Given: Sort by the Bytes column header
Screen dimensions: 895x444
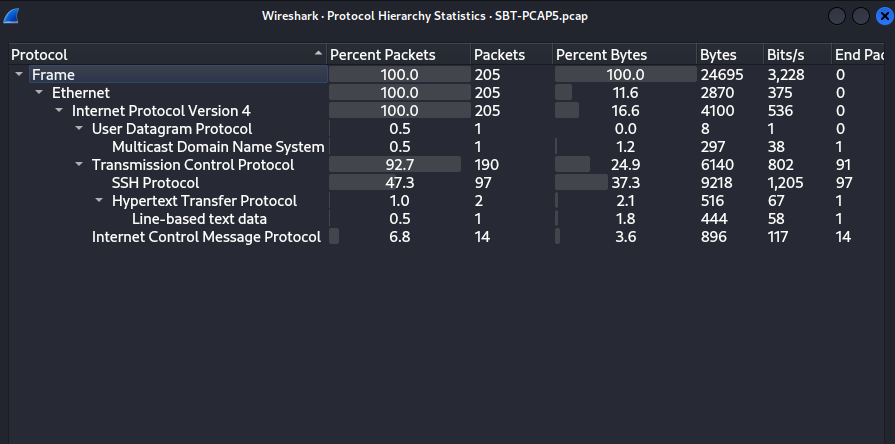Looking at the screenshot, I should [729, 55].
